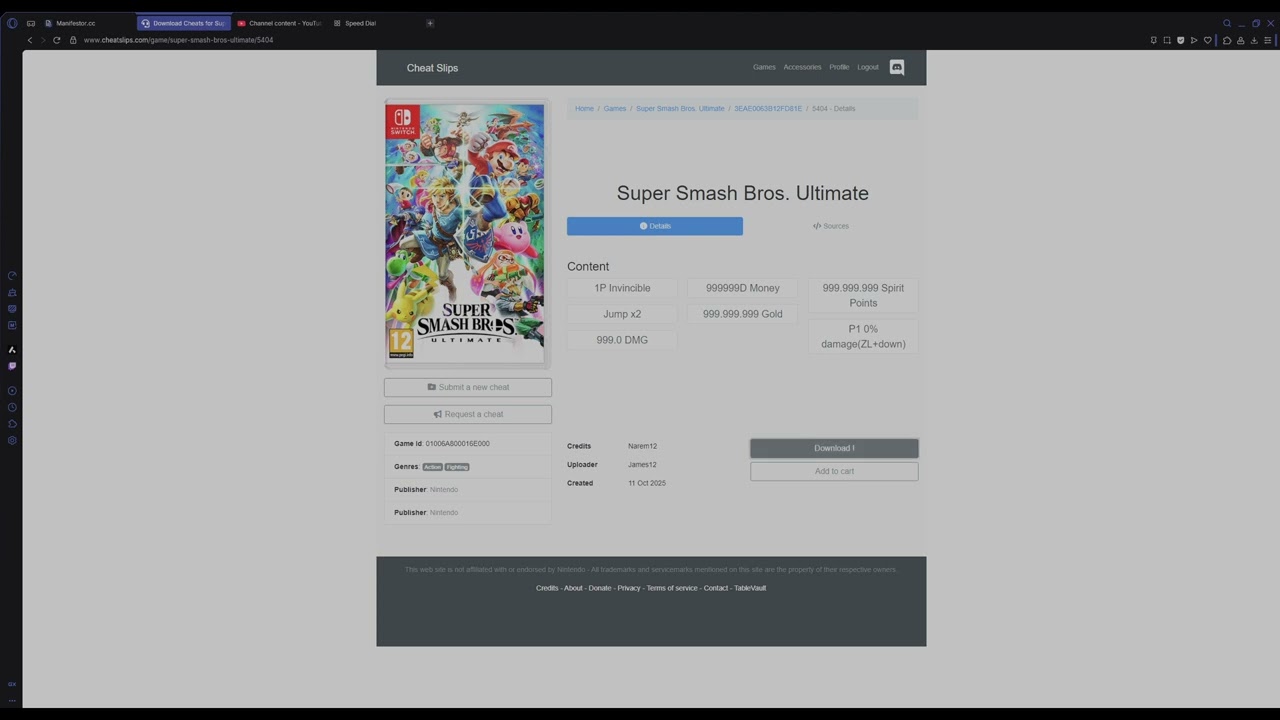Click Logout in the site navigation
The image size is (1280, 720).
[868, 67]
